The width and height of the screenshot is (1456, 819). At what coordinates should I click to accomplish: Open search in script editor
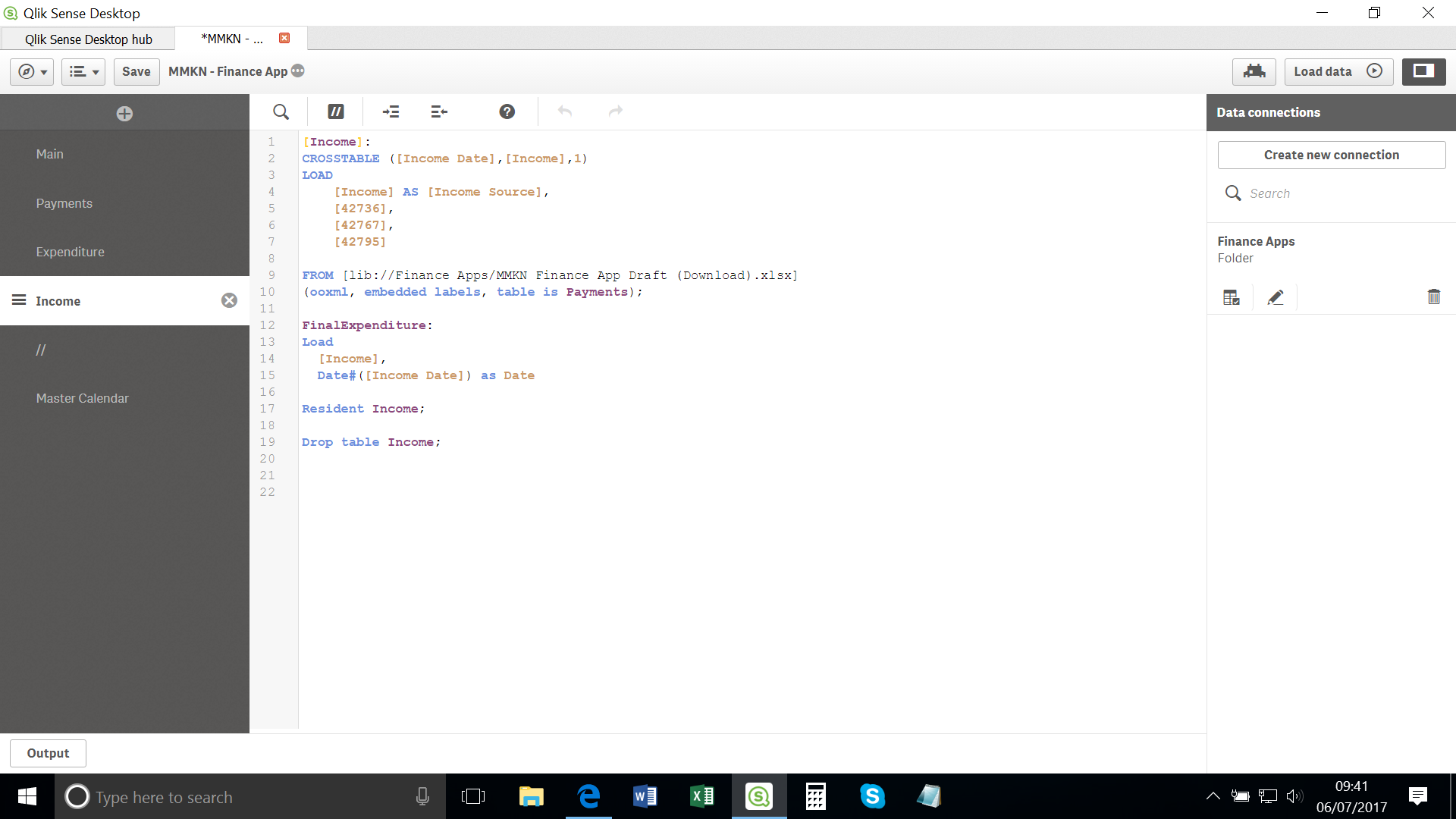(281, 111)
